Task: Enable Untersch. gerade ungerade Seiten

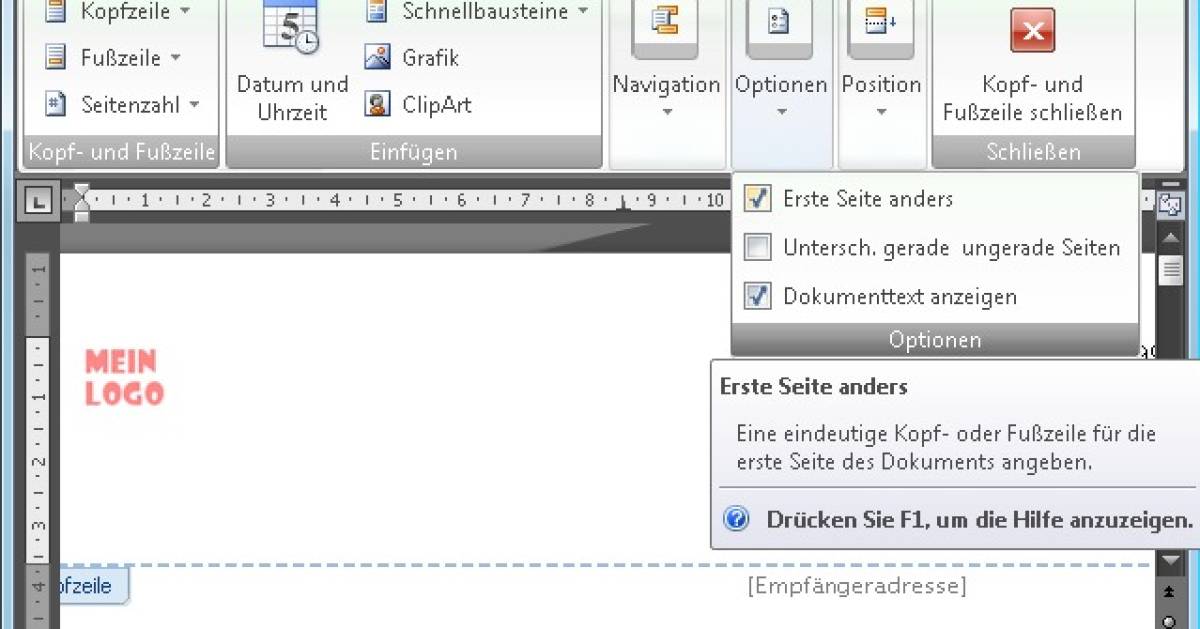Action: point(758,247)
